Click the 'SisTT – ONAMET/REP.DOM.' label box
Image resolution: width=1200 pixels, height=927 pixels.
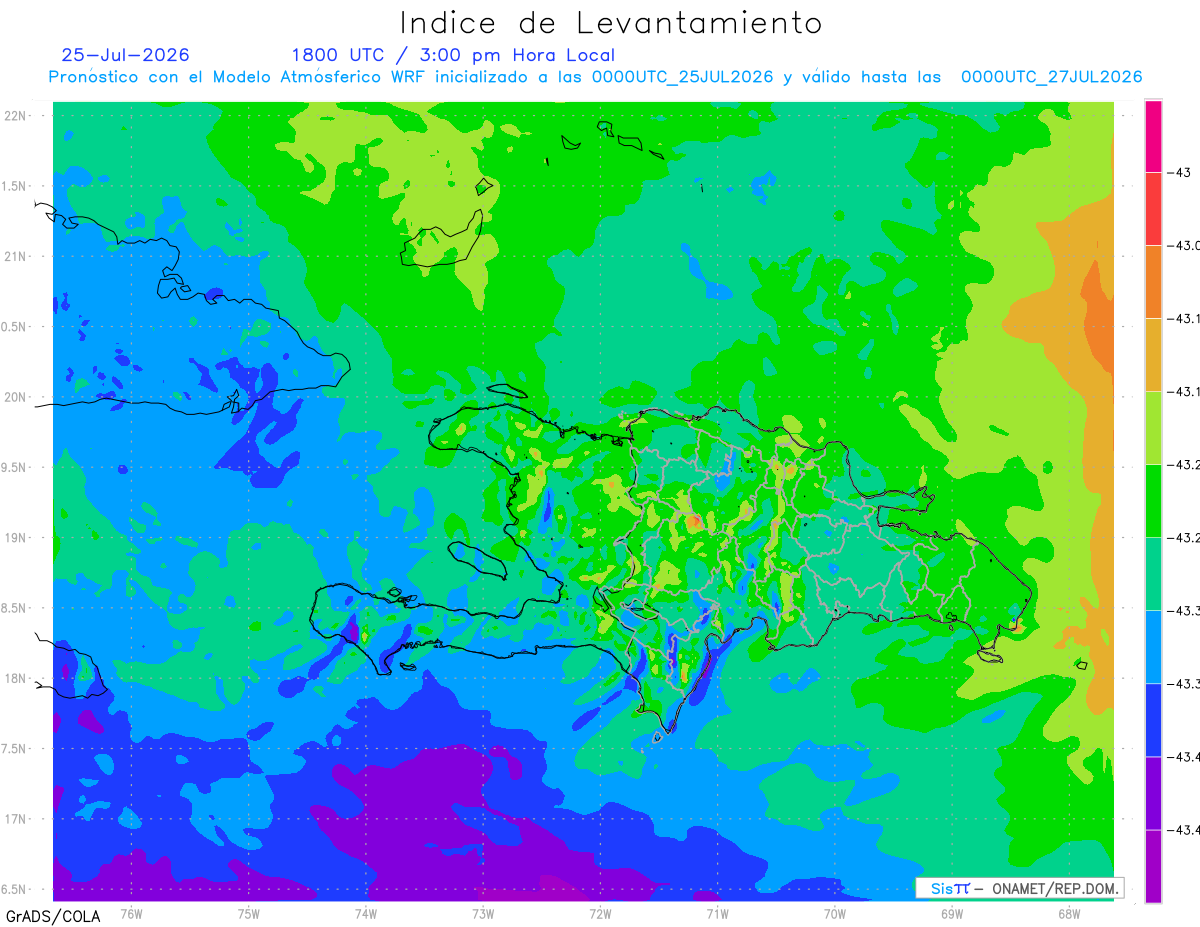click(1020, 888)
